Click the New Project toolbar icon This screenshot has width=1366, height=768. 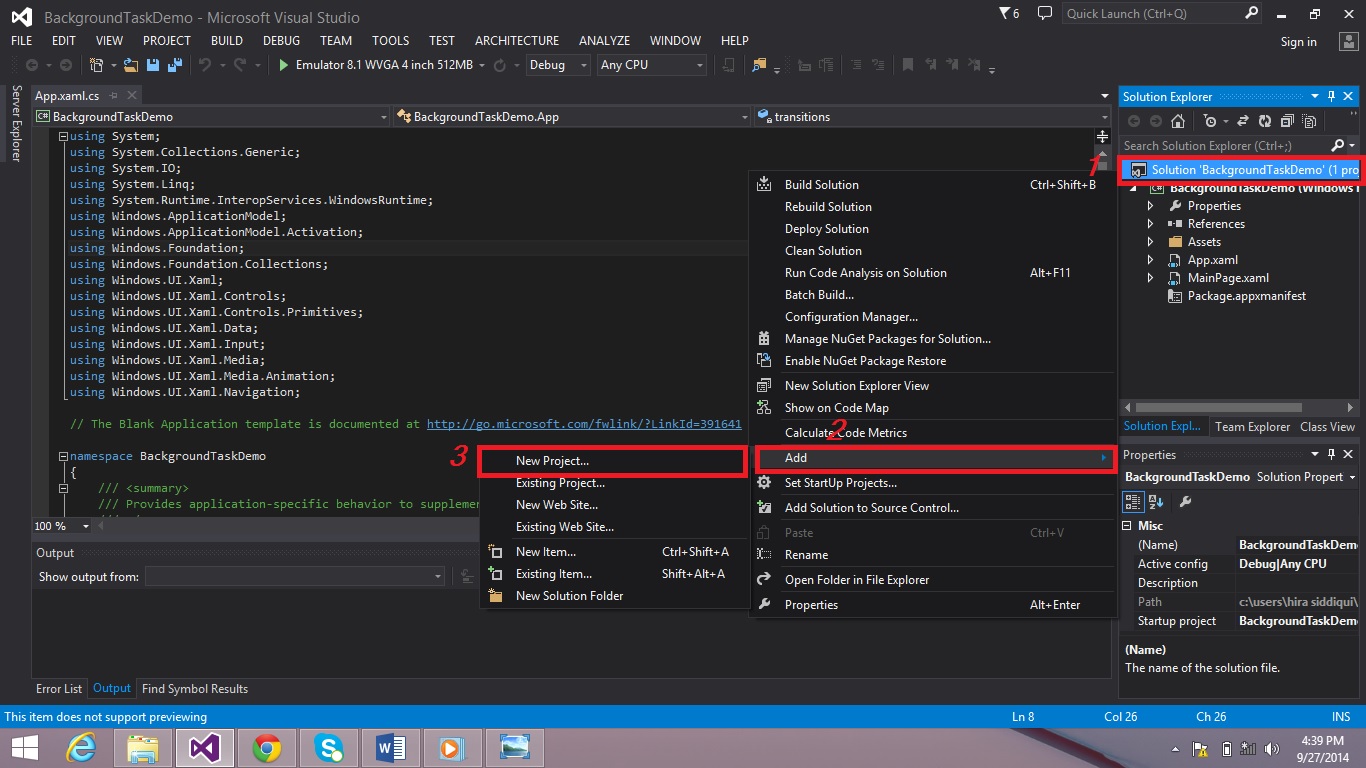click(97, 65)
